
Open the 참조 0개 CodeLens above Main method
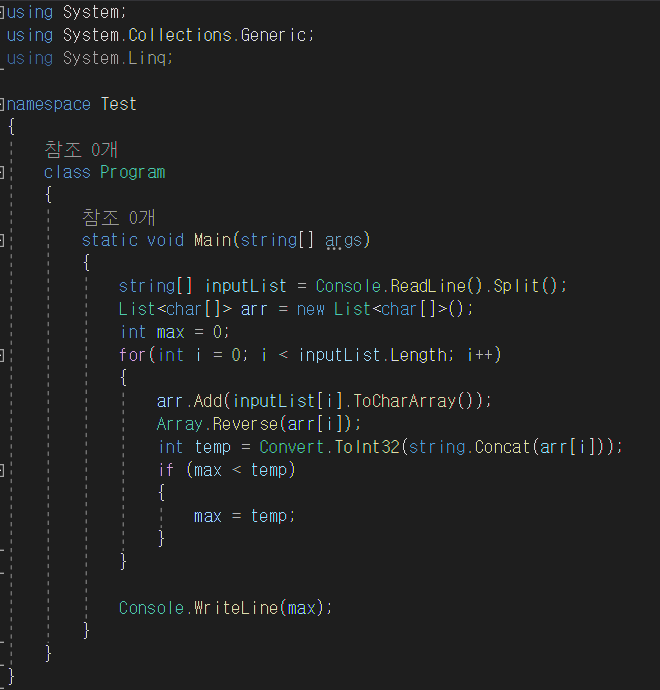pos(119,218)
